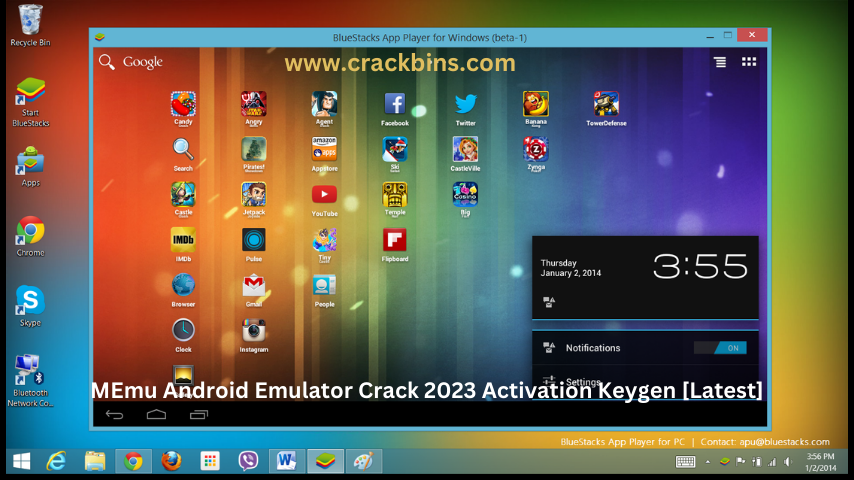The image size is (854, 480).
Task: Open the Apps desktop shortcut
Action: click(30, 167)
